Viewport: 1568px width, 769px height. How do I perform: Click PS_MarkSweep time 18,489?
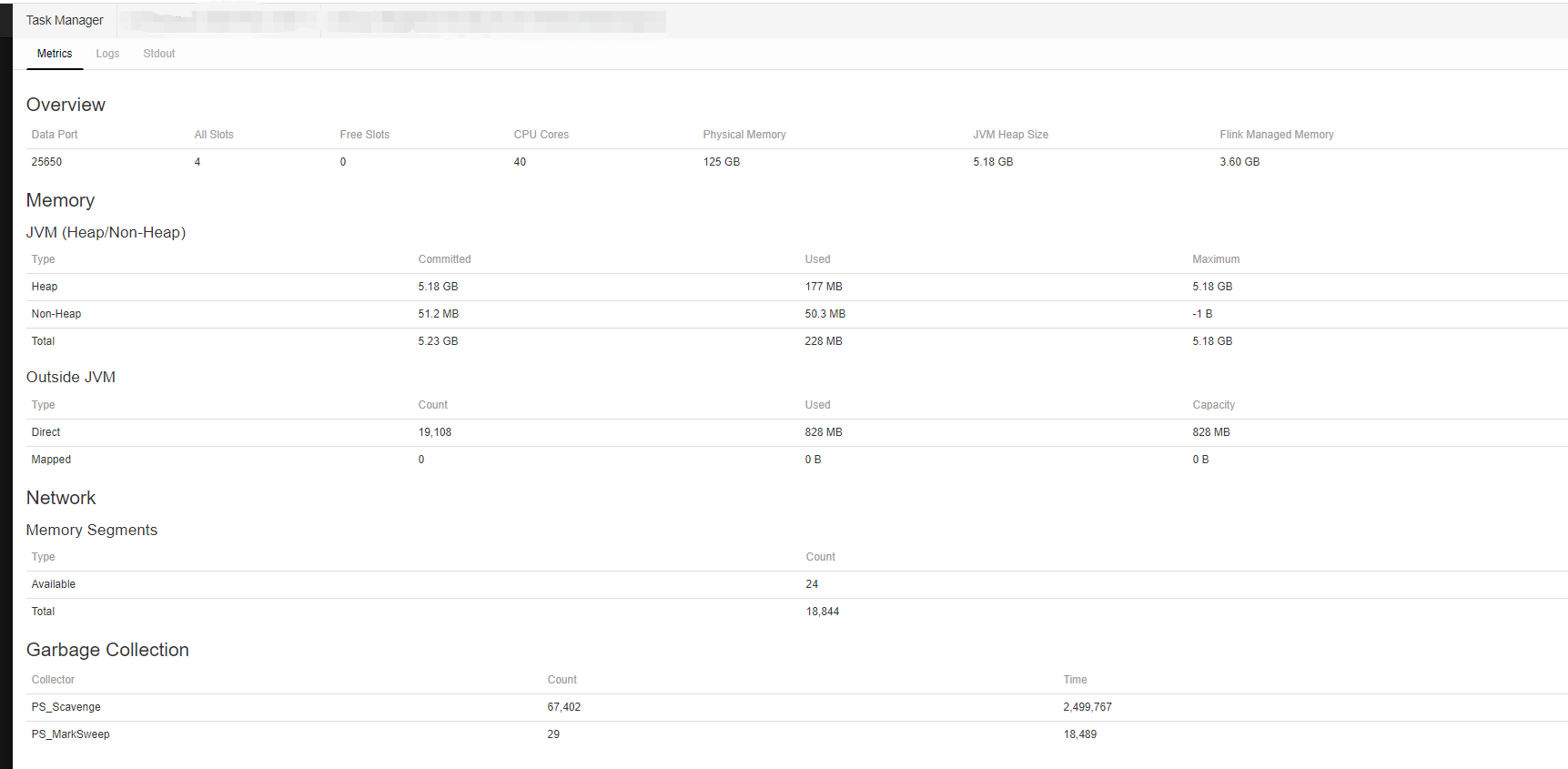[1080, 734]
